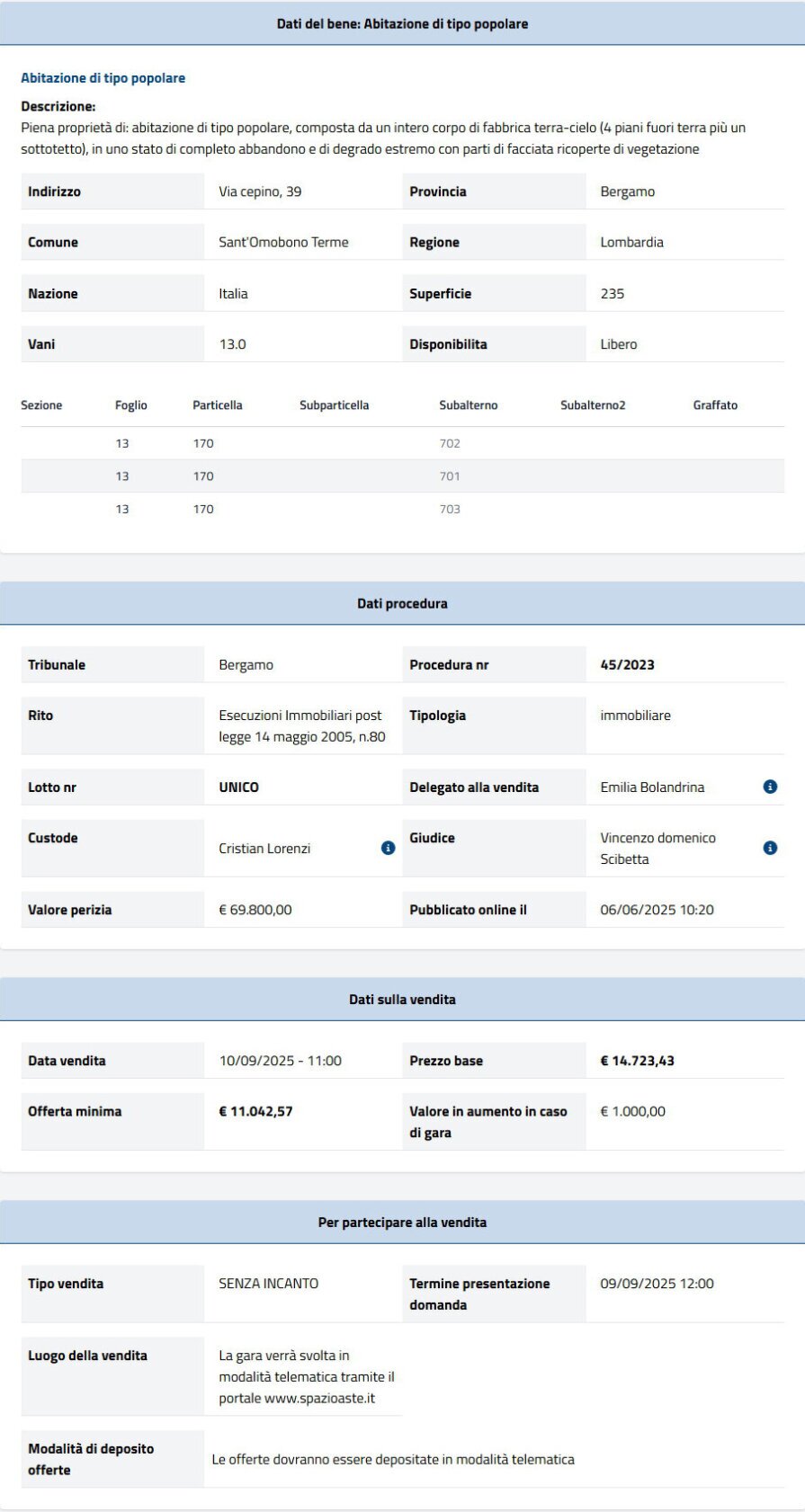Click 'Particella' column header
Image resolution: width=805 pixels, height=1512 pixels.
click(x=217, y=405)
